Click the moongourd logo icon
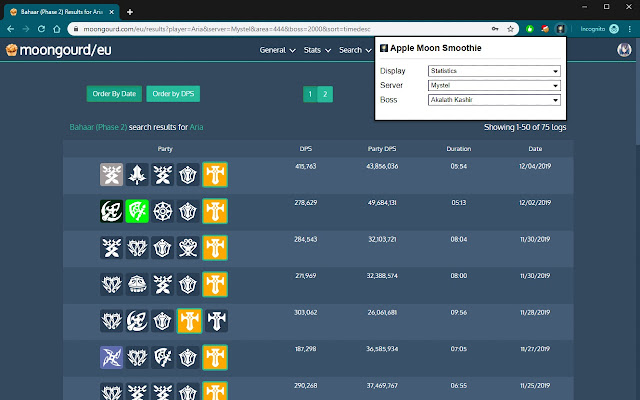This screenshot has height=400, width=640. coord(11,50)
